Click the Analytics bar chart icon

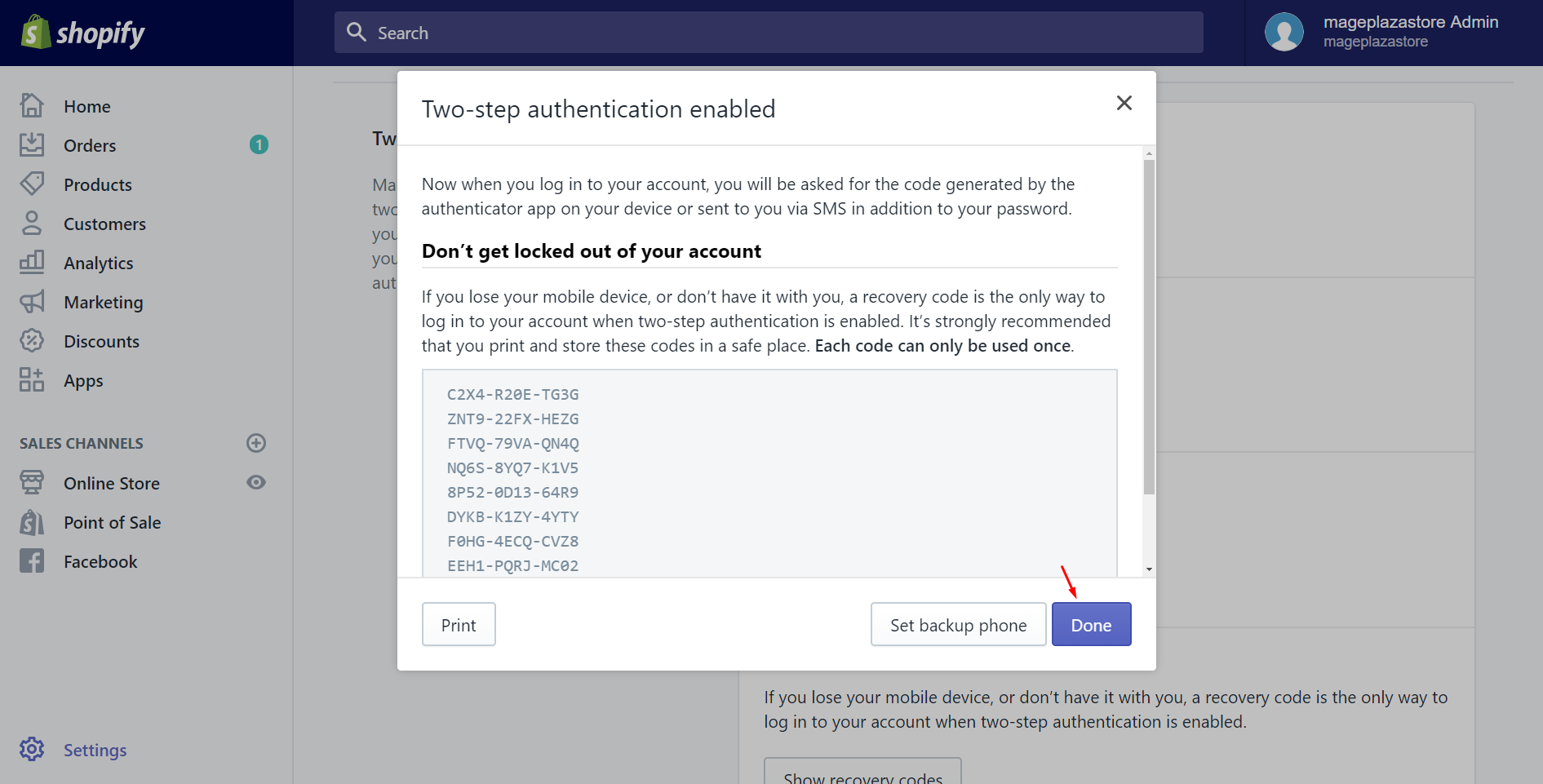point(32,262)
